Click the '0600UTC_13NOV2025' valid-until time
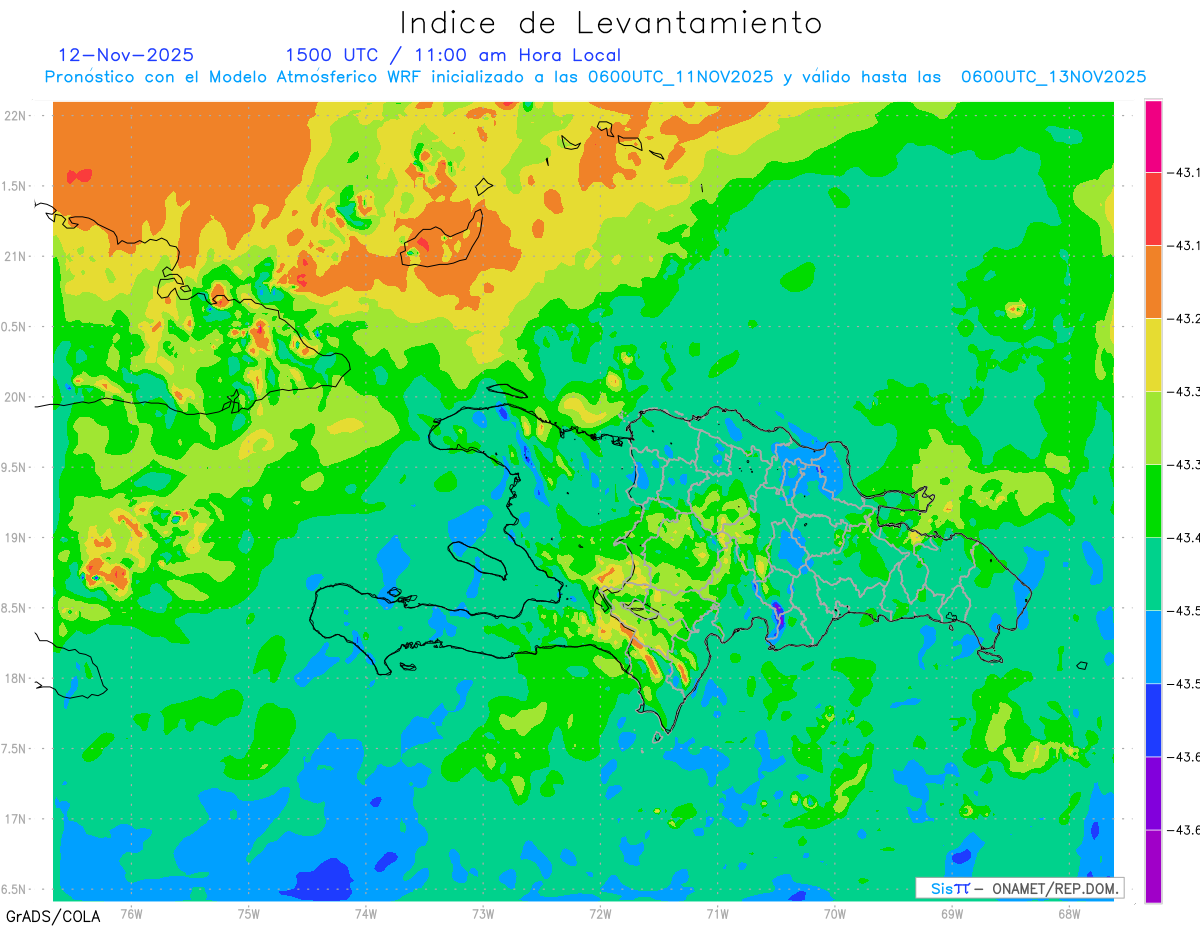This screenshot has width=1200, height=927. [1053, 77]
